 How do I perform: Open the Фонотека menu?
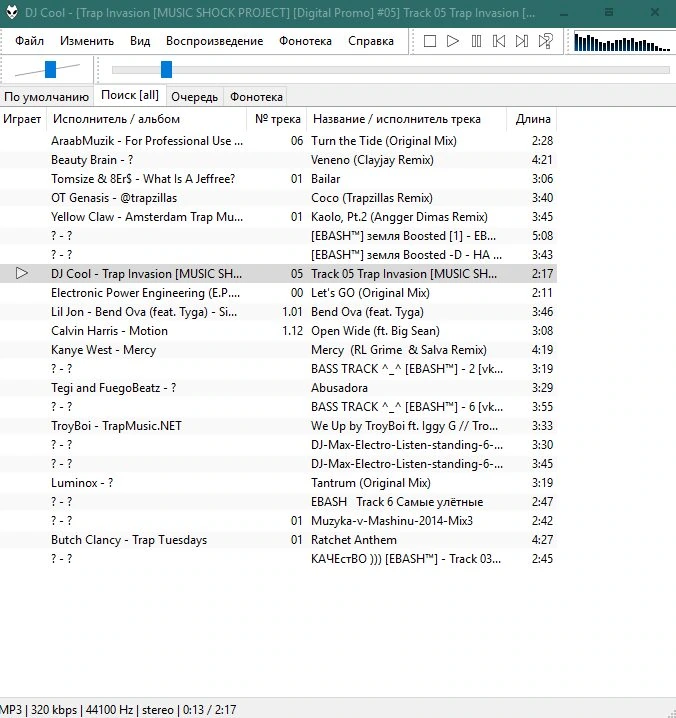pyautogui.click(x=305, y=41)
